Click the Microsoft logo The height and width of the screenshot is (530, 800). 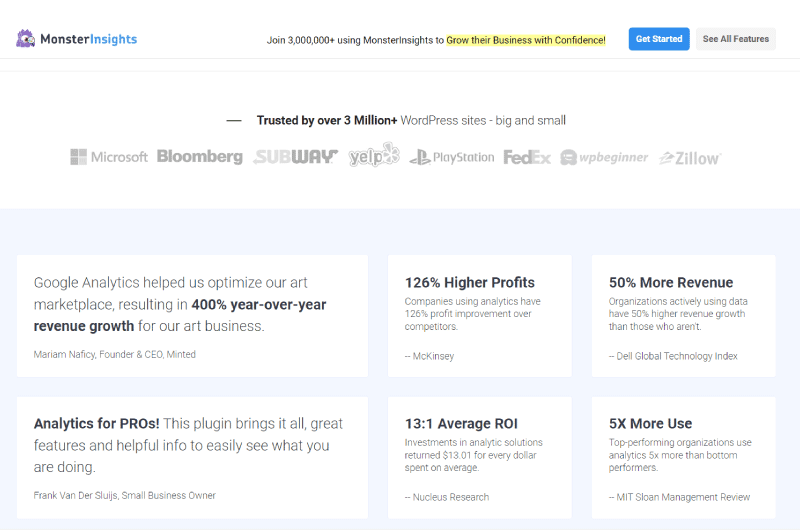tap(109, 157)
